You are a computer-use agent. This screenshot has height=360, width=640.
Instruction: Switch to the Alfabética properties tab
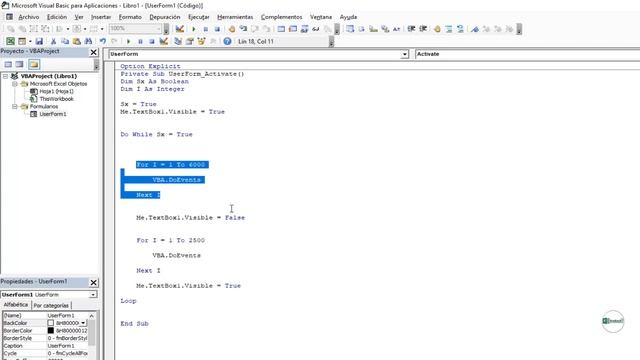click(x=16, y=305)
